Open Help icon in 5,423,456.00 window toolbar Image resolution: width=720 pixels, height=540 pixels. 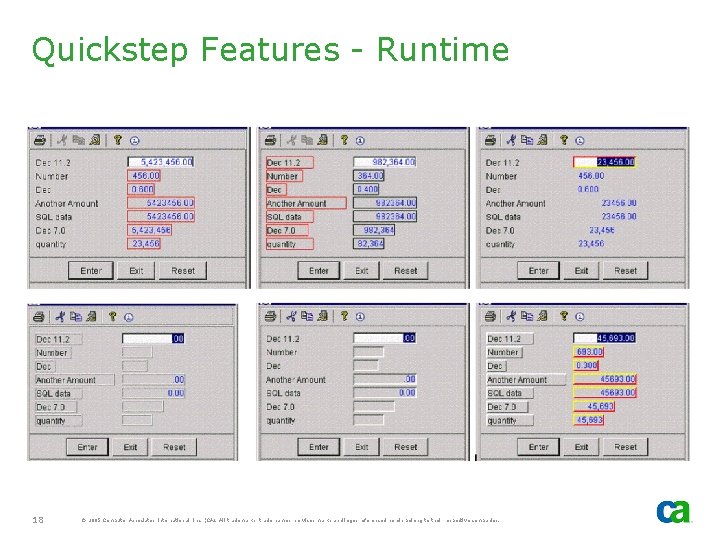point(118,140)
